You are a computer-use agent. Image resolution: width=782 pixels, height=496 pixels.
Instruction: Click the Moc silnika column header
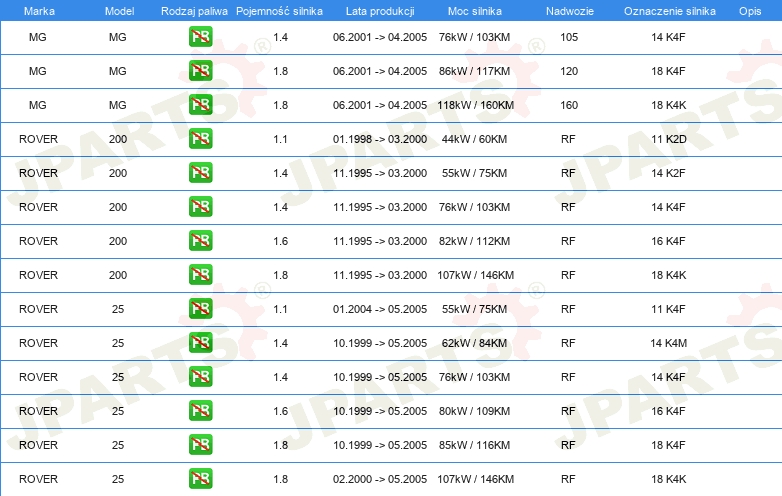[475, 10]
